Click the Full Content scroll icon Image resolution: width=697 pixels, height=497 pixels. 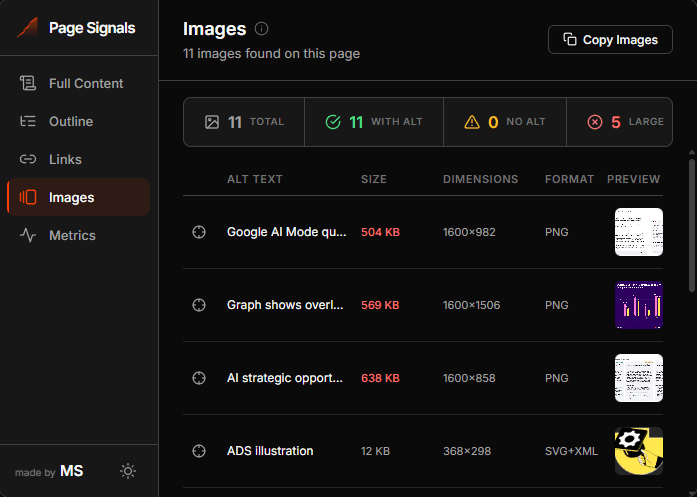(28, 84)
